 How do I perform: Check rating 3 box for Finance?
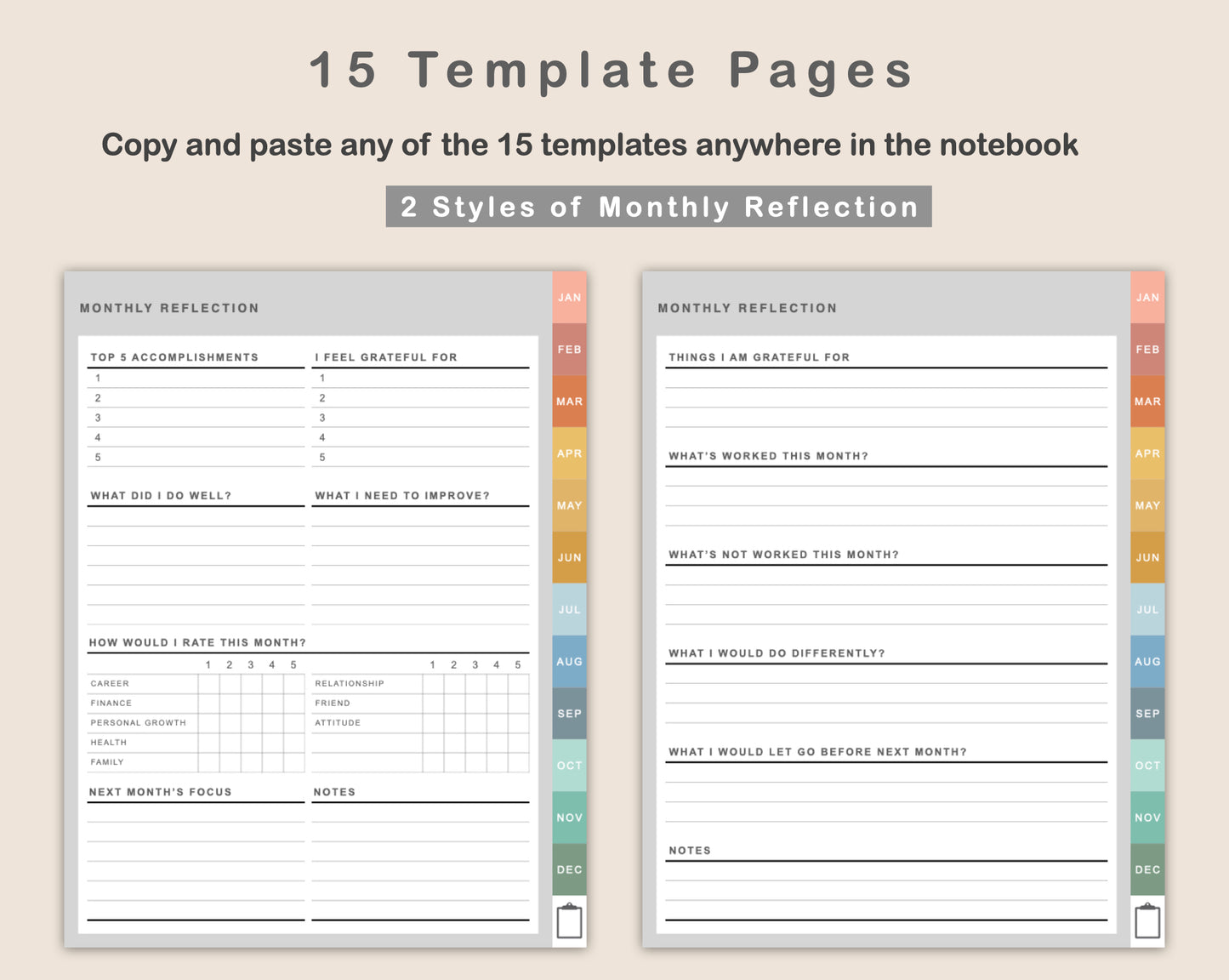click(251, 704)
